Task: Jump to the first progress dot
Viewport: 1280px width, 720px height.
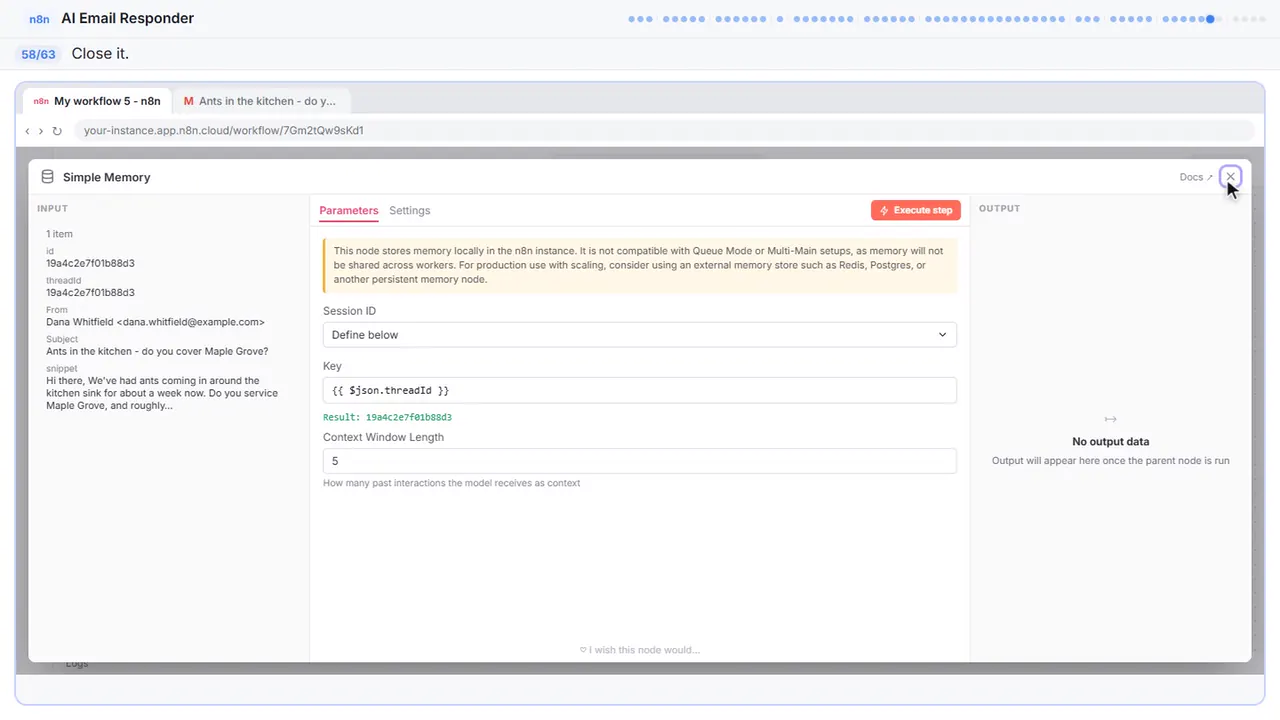Action: click(x=631, y=19)
